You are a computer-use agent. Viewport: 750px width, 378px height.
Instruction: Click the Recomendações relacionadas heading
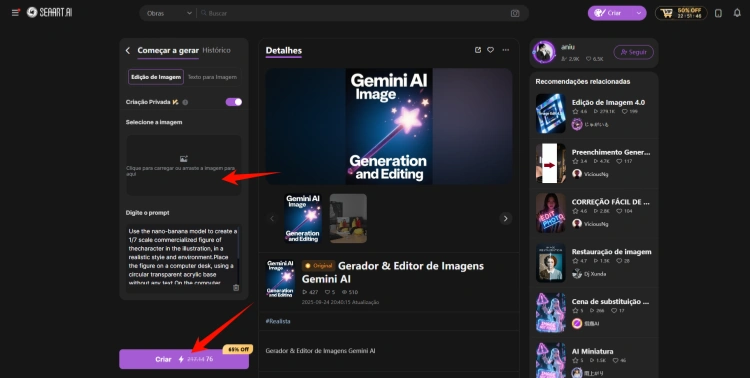click(583, 81)
